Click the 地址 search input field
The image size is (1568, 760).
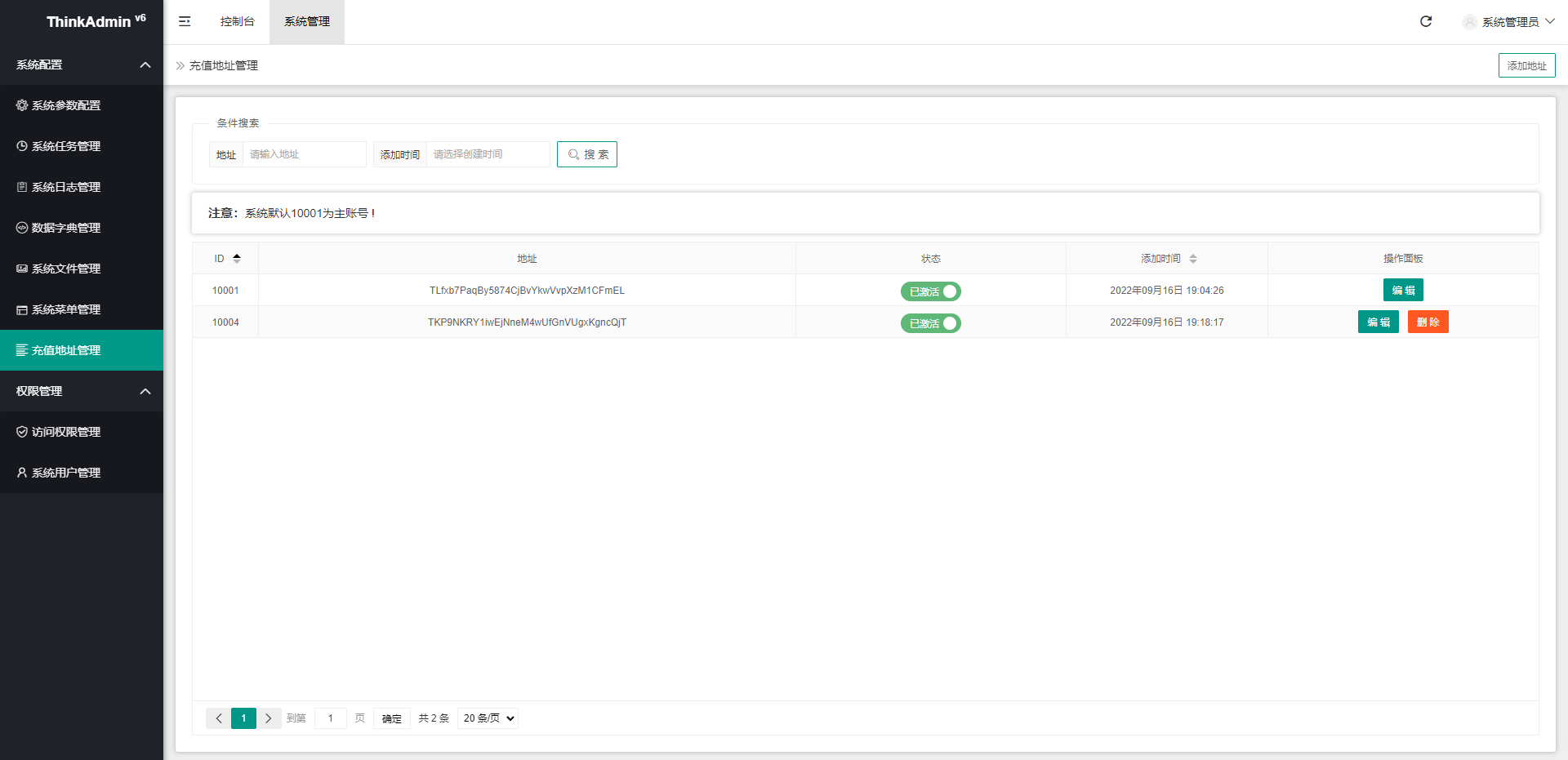tap(304, 154)
